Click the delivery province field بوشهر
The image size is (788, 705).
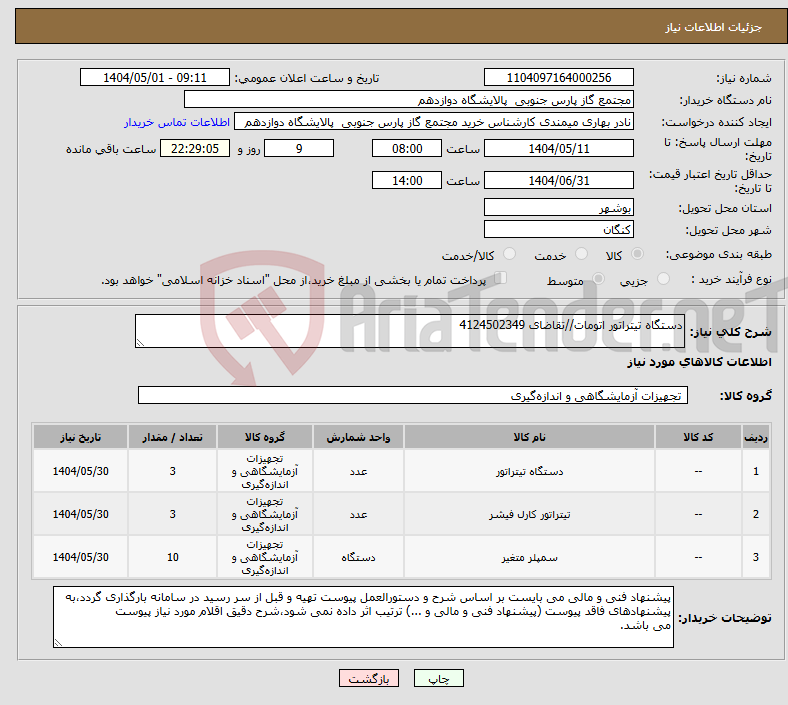coord(558,208)
